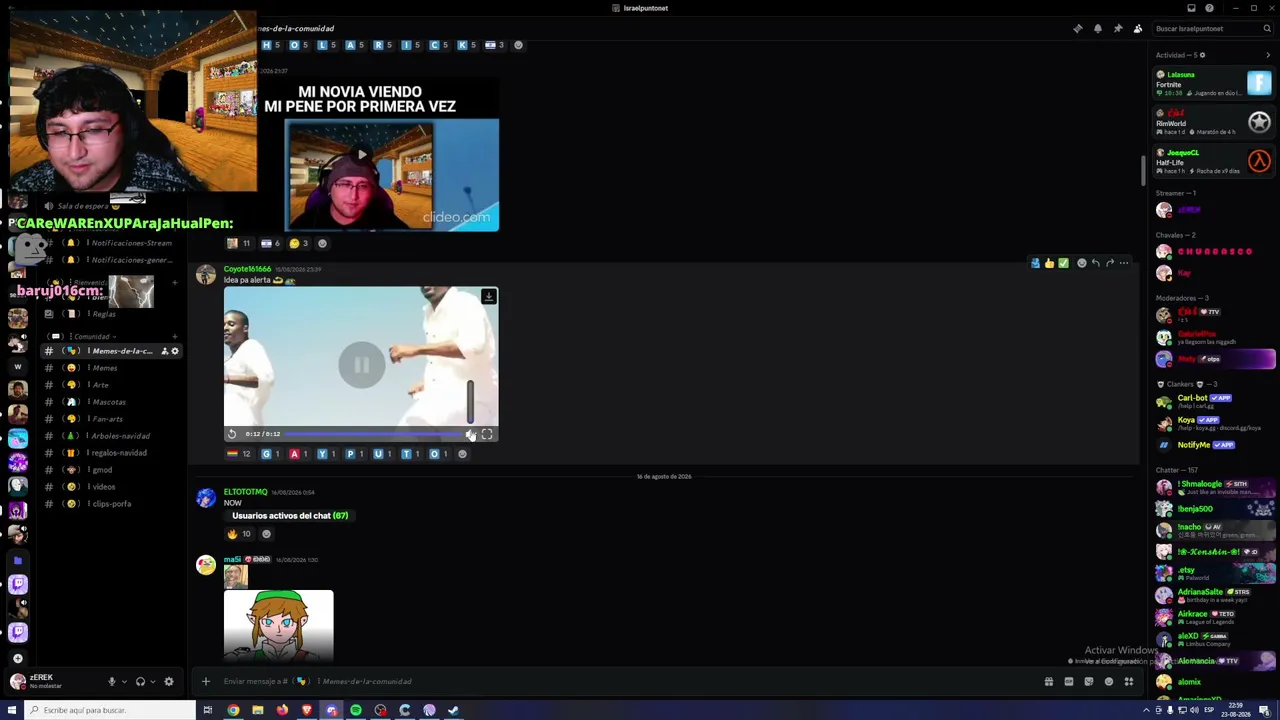Open settings gear for Memes-de-la-comunidad channel

pos(175,351)
